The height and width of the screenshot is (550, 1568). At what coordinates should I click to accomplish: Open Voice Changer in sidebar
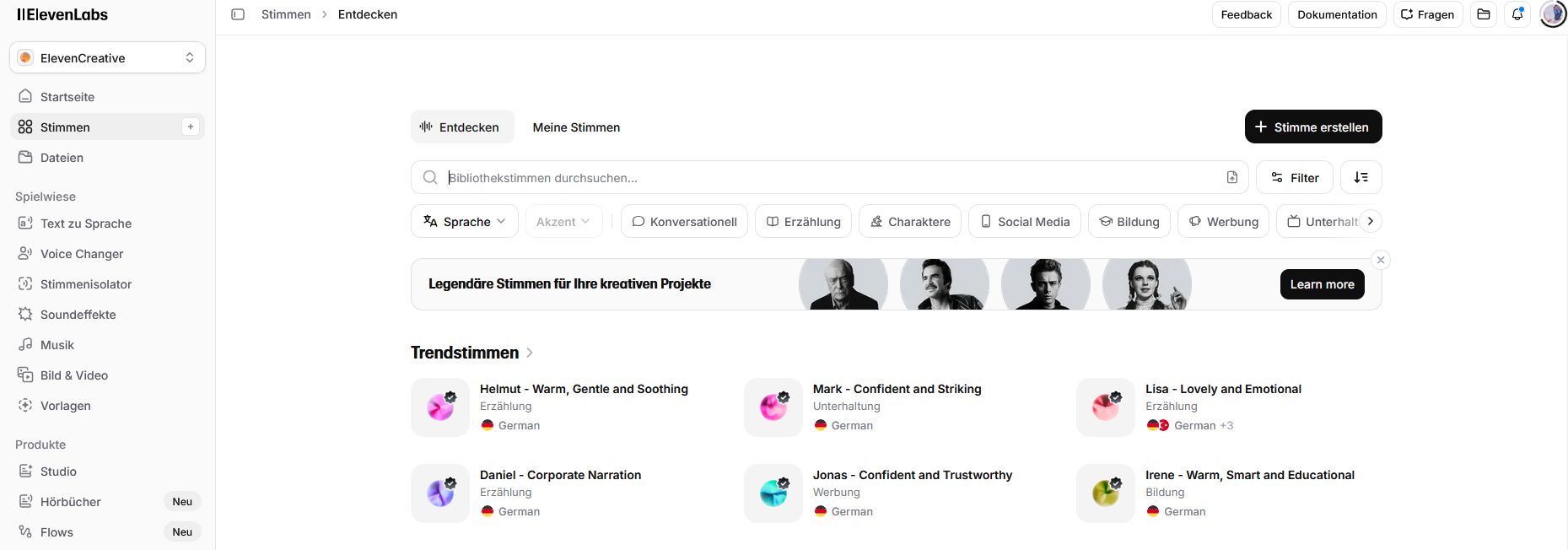82,254
